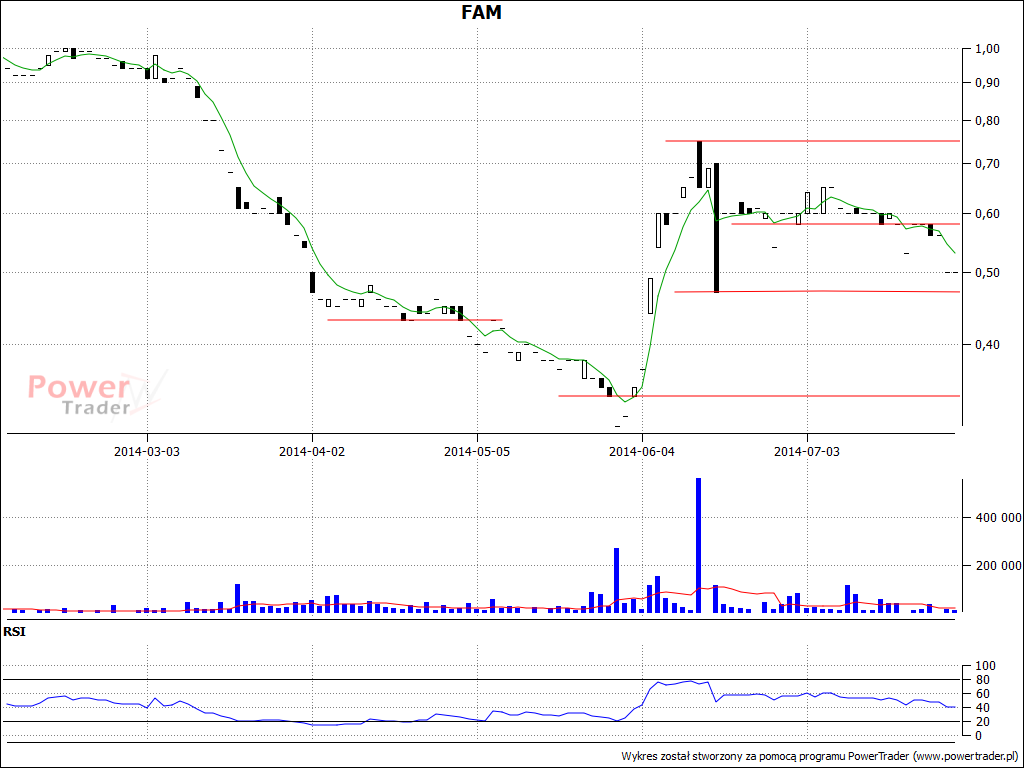Viewport: 1024px width, 768px height.
Task: Select the 2014-04-02 date label
Action: tap(312, 451)
